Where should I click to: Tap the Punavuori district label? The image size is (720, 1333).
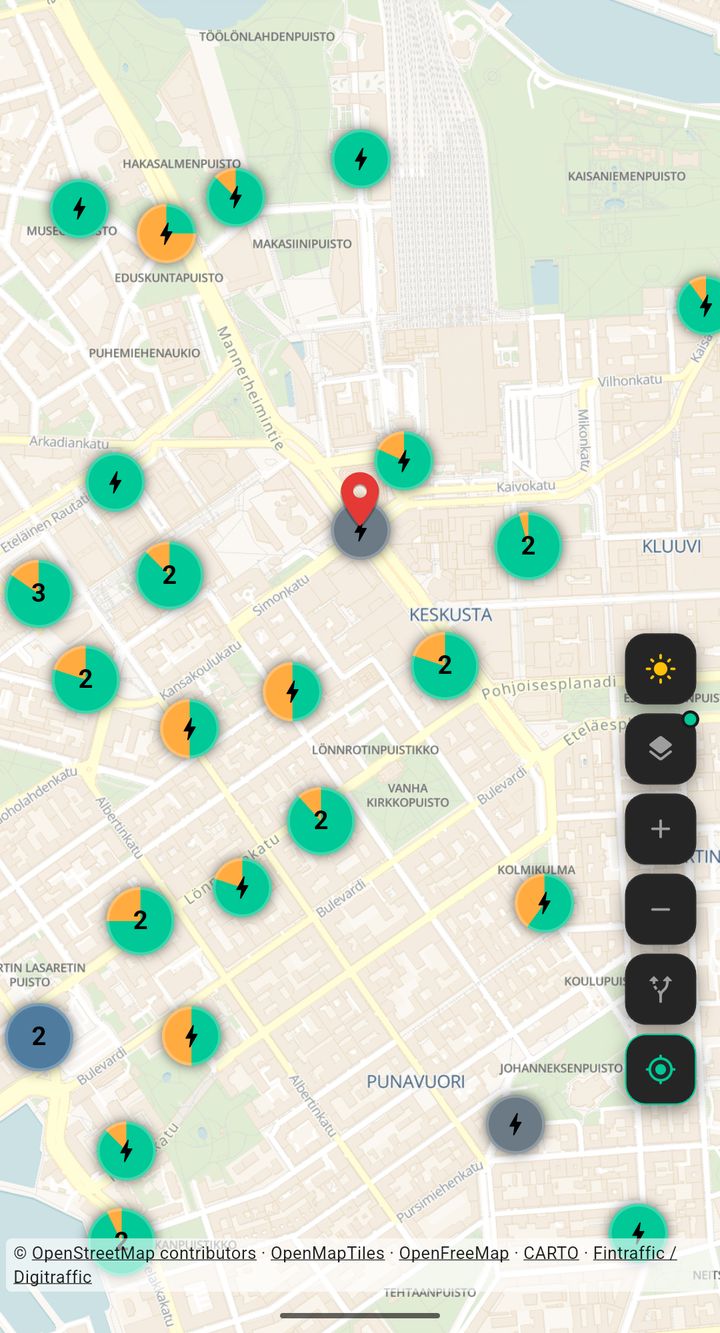pos(416,1081)
